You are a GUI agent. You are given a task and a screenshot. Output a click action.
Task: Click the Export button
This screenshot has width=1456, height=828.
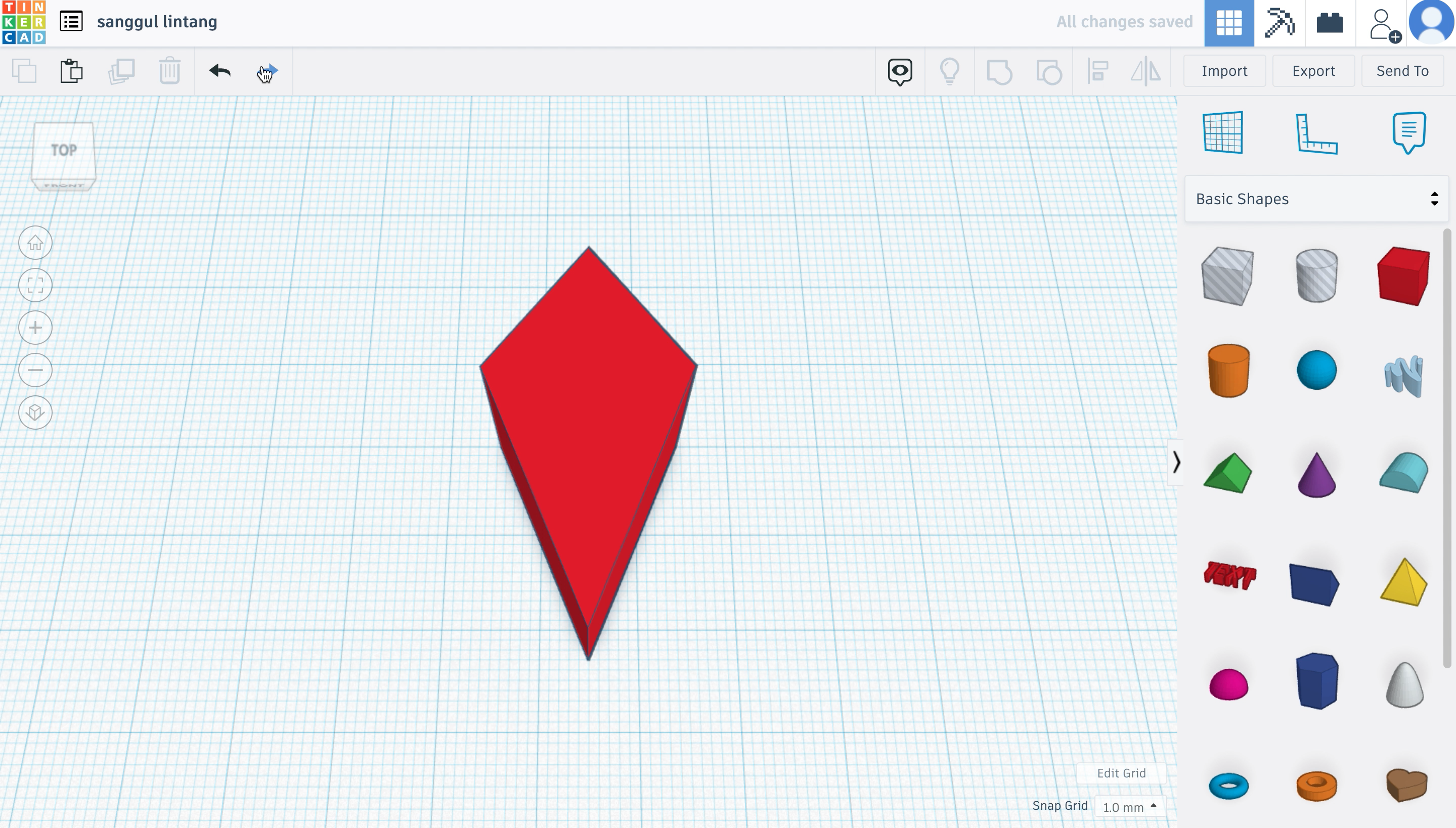[x=1314, y=71]
